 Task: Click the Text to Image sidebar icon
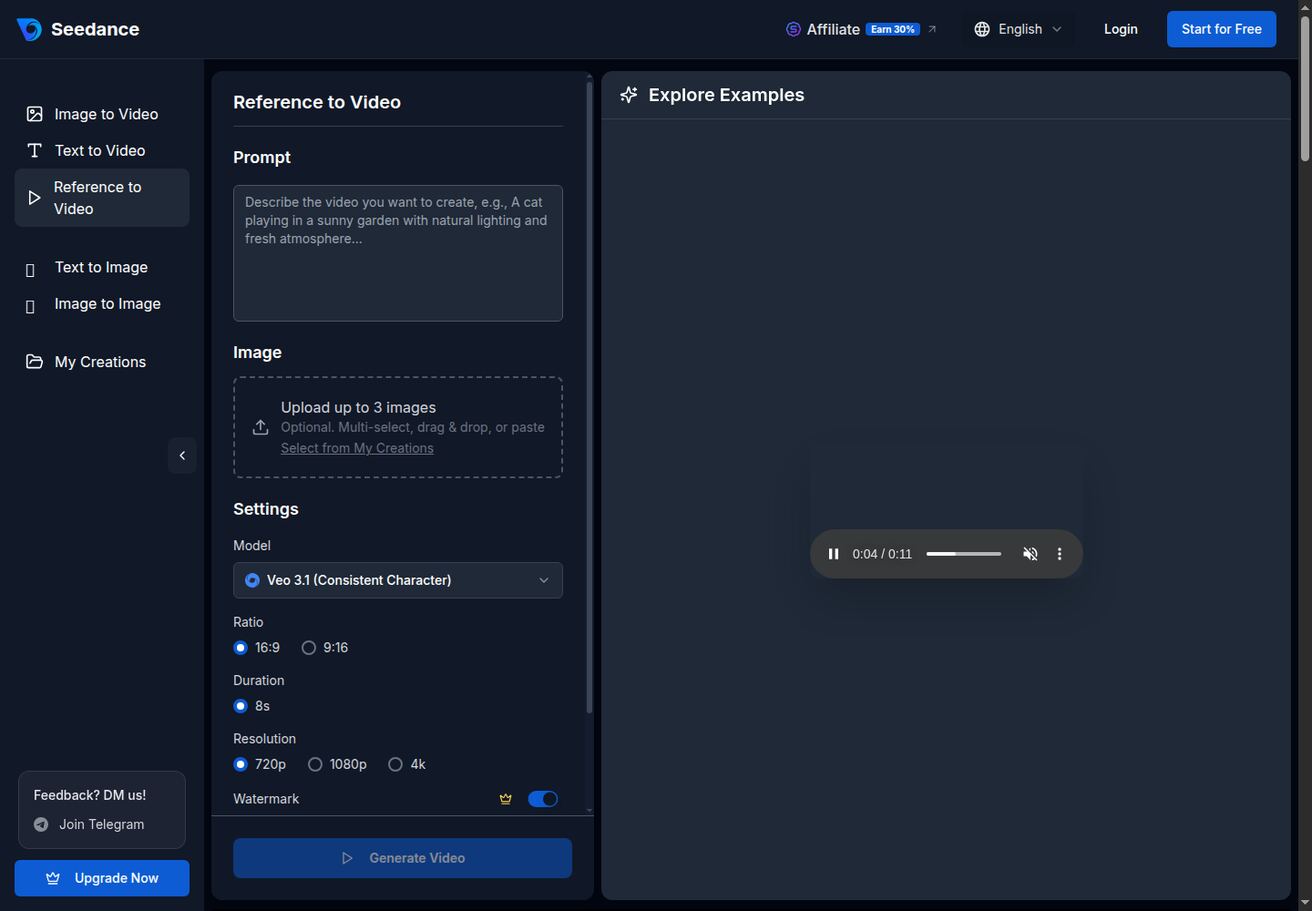click(x=30, y=270)
